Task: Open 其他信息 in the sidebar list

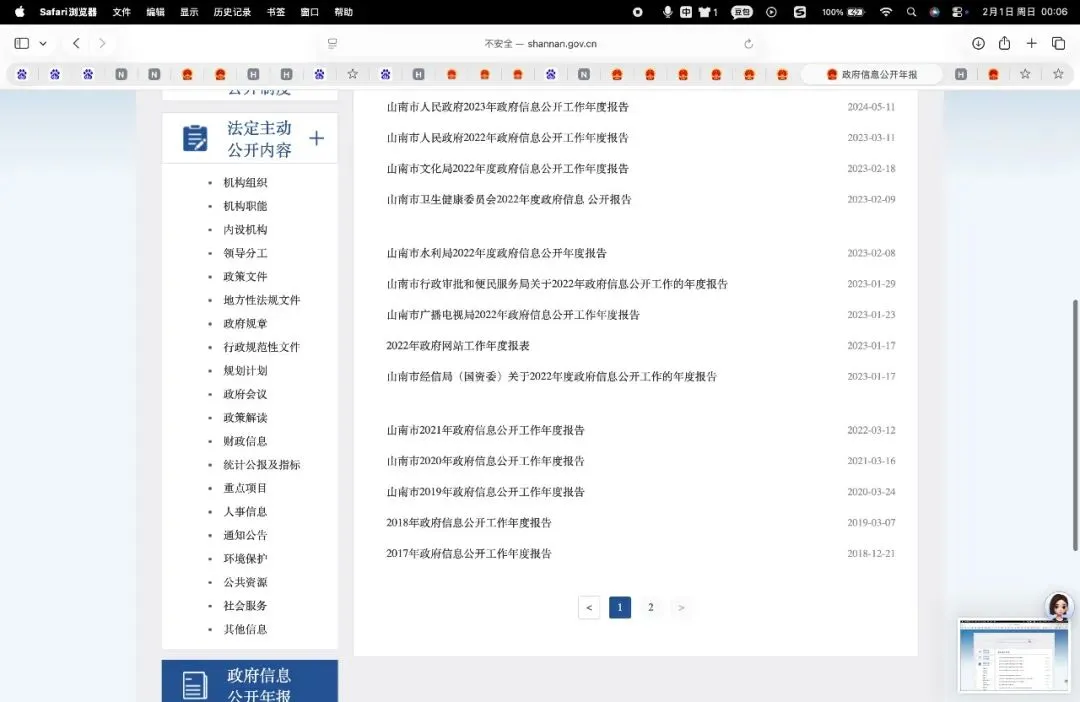Action: [x=245, y=629]
